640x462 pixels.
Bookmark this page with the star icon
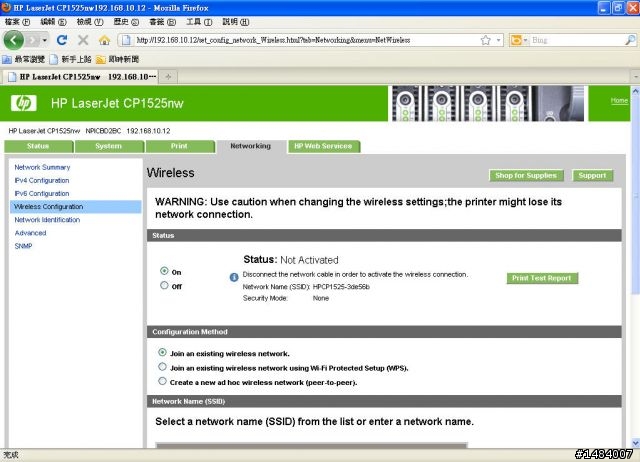pos(485,40)
